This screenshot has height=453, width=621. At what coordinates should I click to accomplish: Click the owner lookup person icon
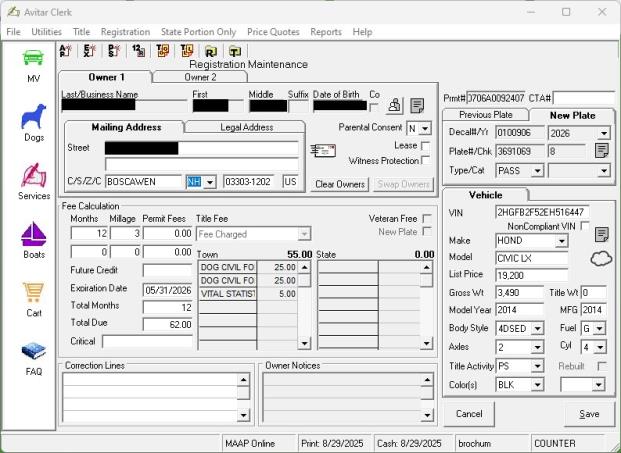[x=394, y=106]
